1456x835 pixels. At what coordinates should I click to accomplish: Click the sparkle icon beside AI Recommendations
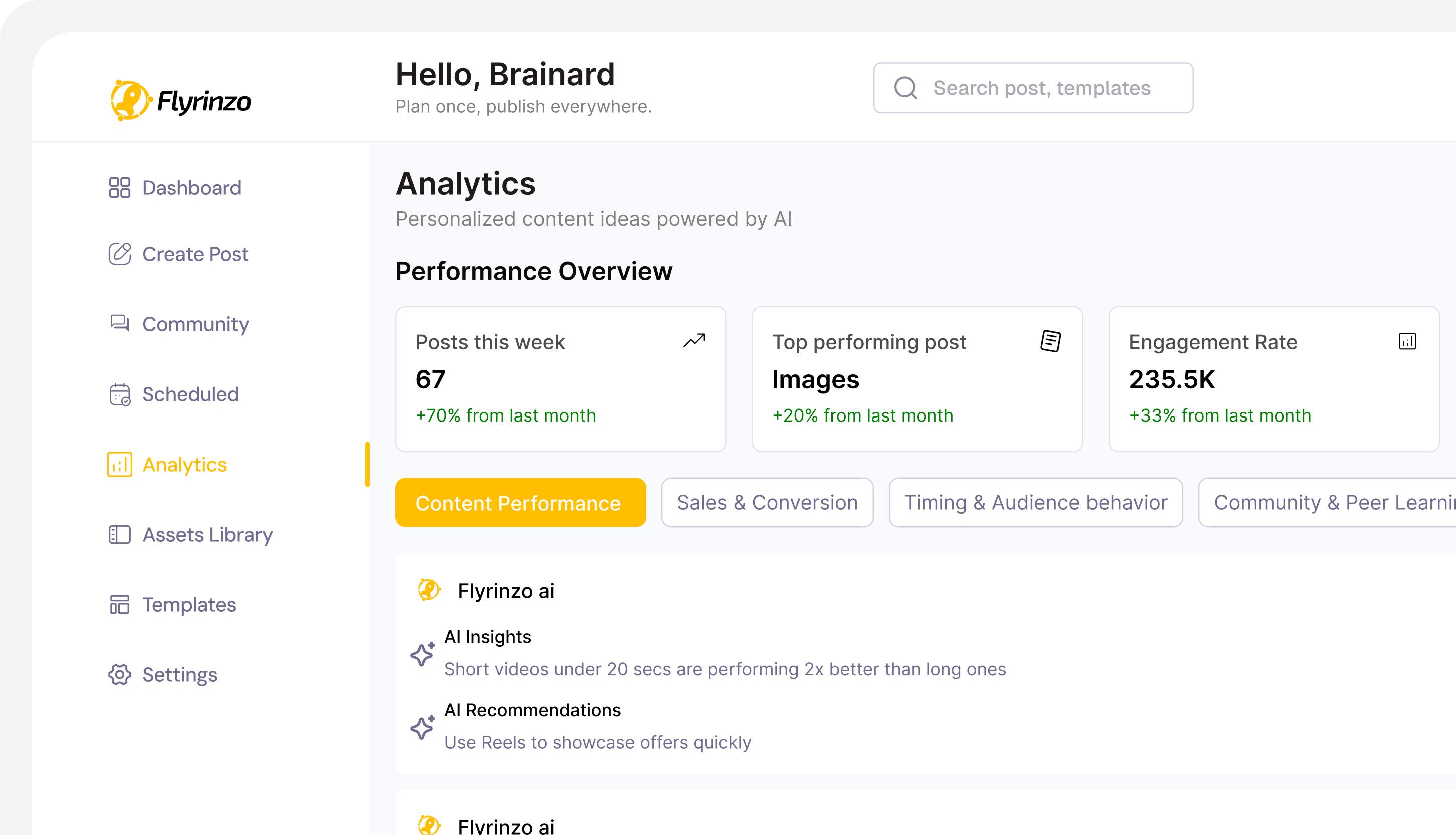click(x=423, y=727)
